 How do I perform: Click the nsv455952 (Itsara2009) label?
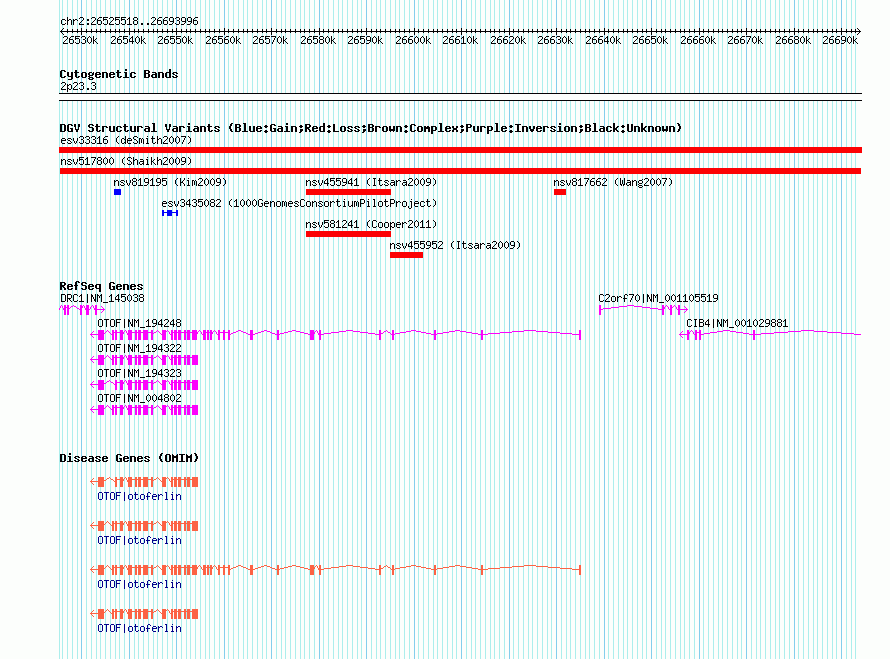pos(455,245)
